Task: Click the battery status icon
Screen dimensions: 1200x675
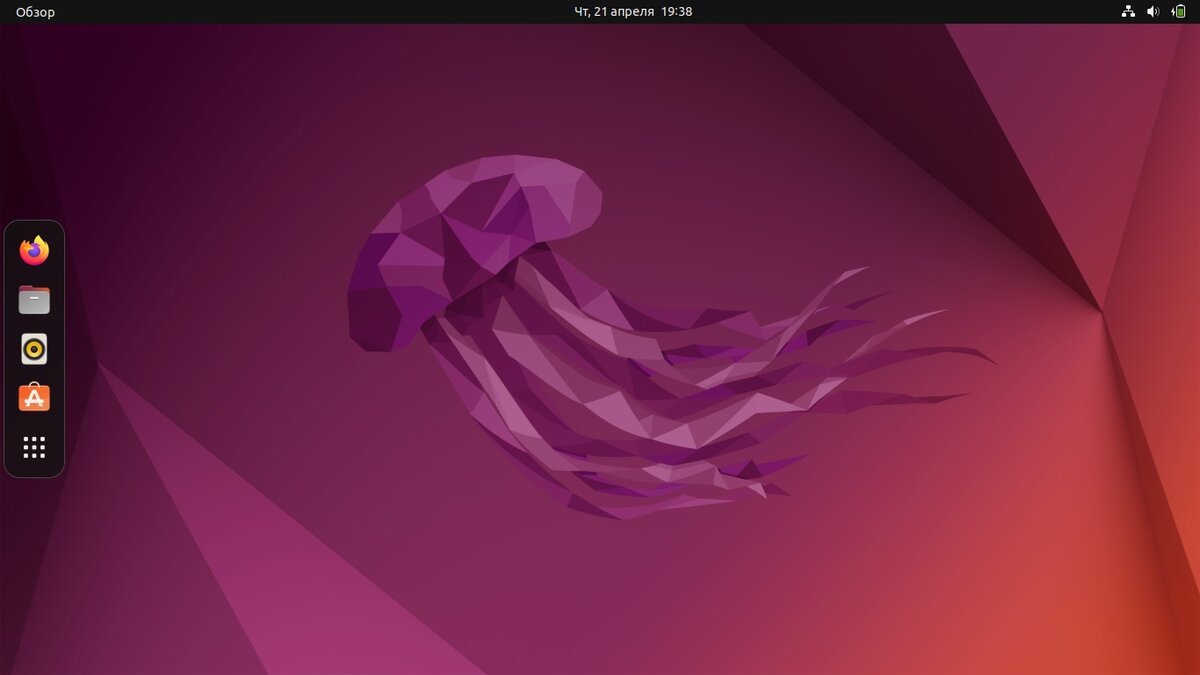Action: tap(1179, 12)
